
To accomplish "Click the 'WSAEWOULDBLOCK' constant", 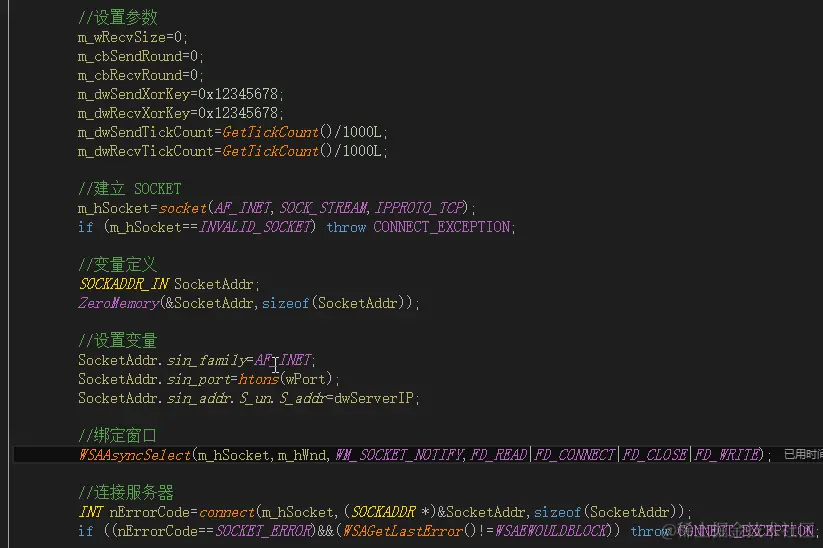I will click(551, 531).
